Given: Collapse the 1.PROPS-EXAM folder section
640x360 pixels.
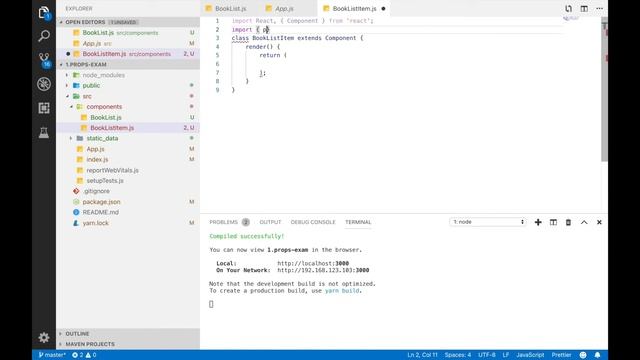Looking at the screenshot, I should click(128, 64).
